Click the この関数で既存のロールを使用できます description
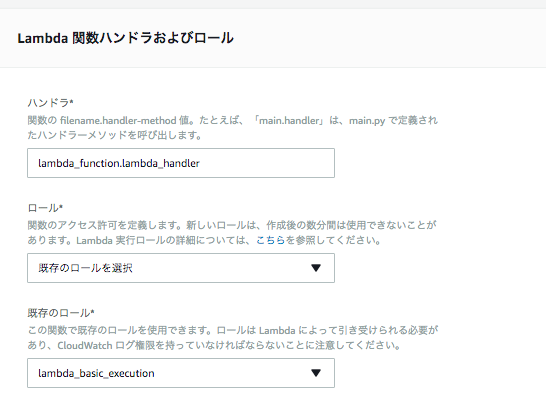 pyautogui.click(x=119, y=330)
